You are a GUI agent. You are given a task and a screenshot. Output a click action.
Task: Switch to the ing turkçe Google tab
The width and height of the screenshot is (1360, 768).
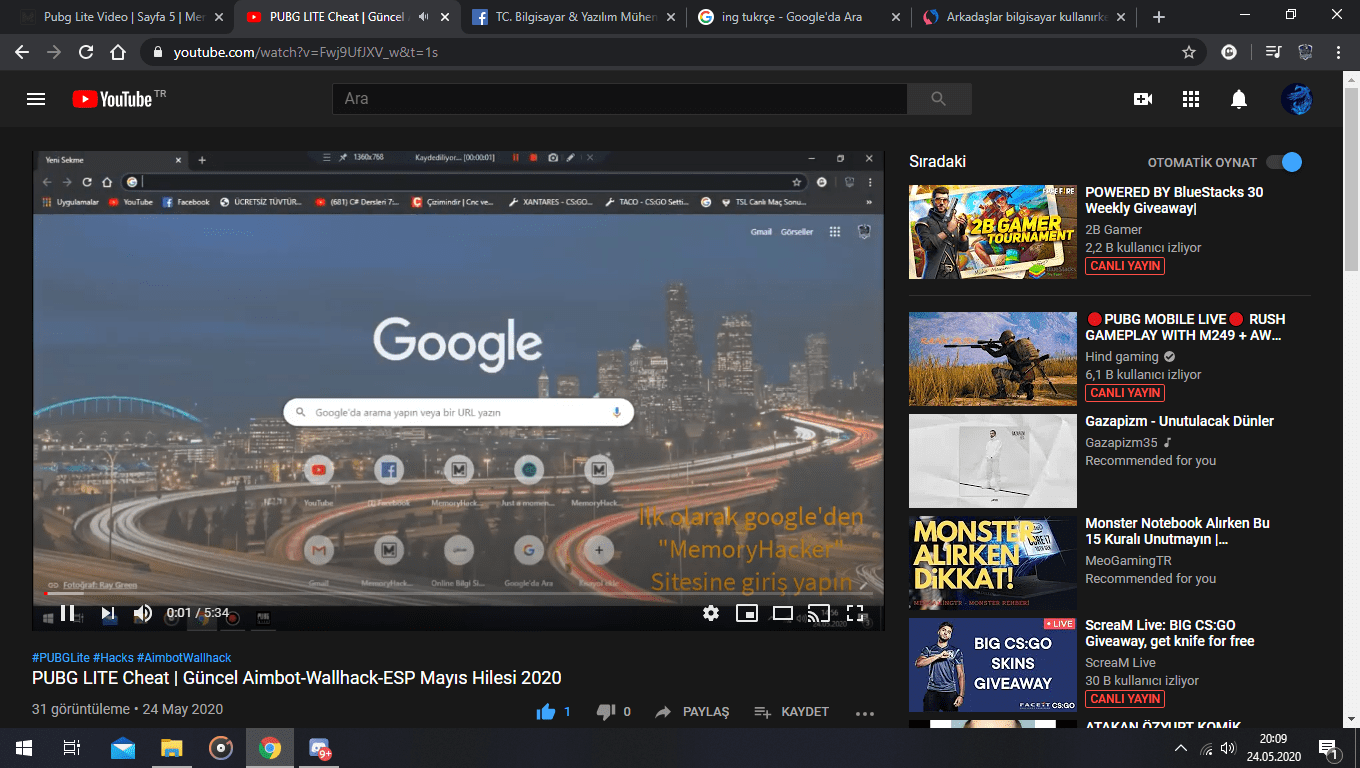tap(798, 17)
